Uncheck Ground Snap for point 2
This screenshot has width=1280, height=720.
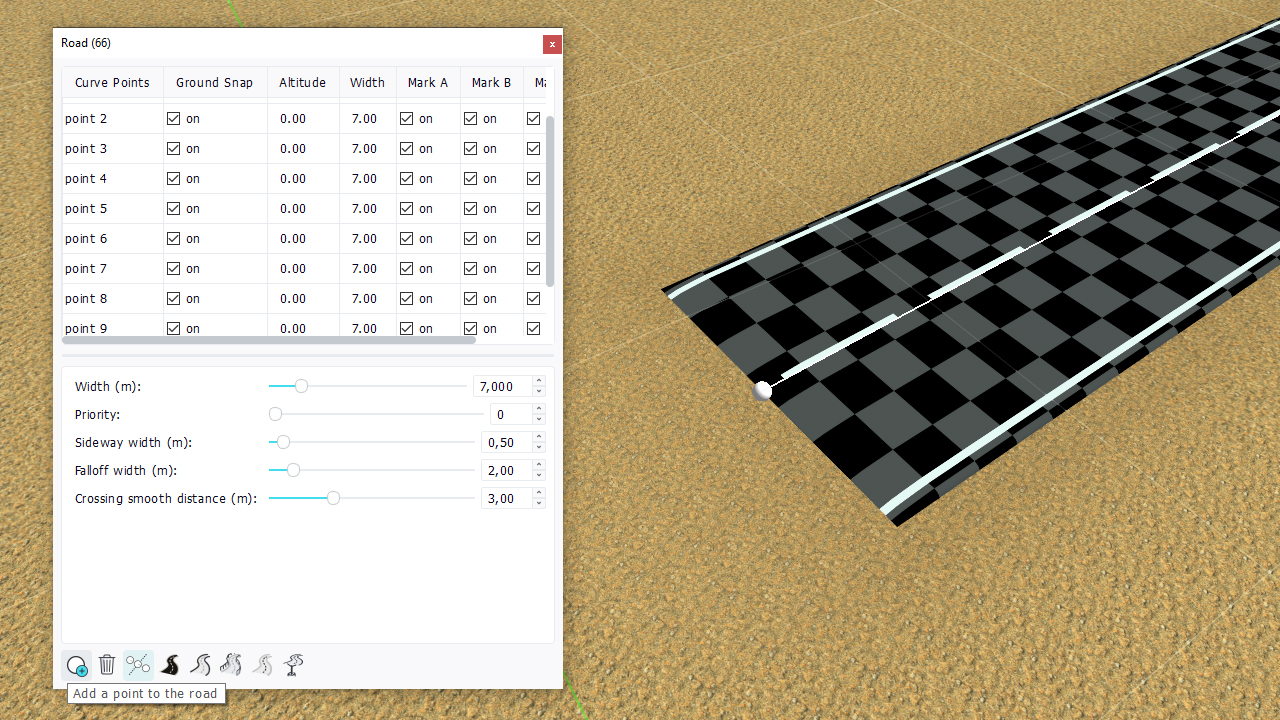click(174, 119)
